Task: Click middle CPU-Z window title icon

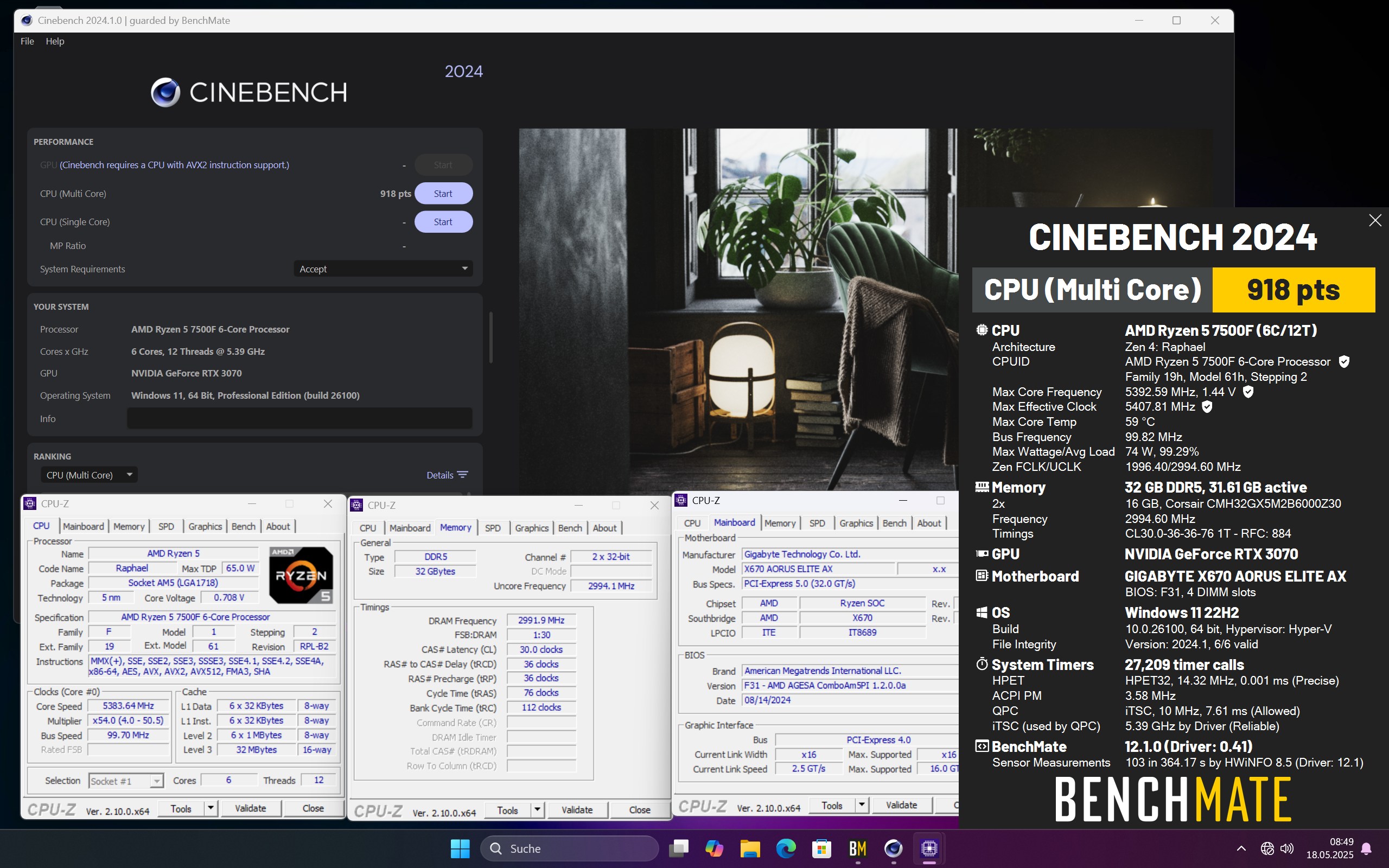Action: coord(356,505)
